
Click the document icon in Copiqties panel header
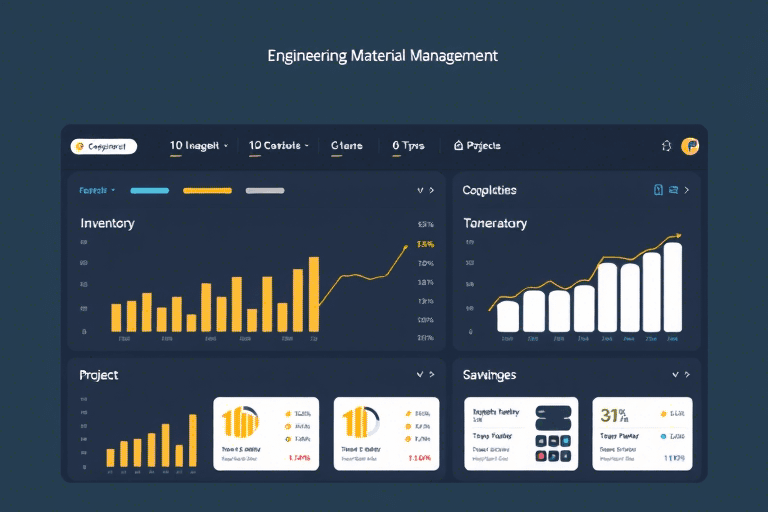658,190
